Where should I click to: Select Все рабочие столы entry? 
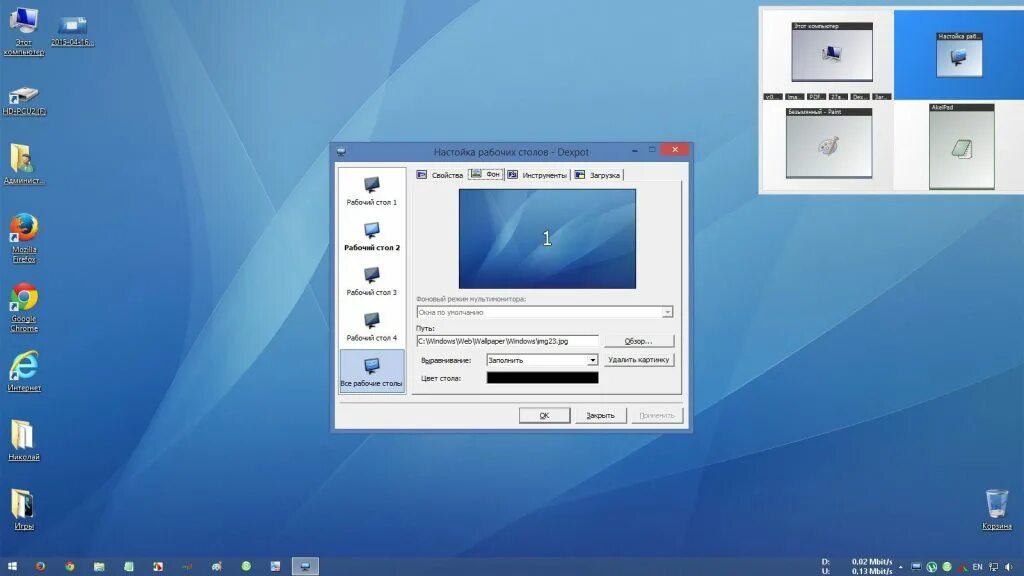tap(372, 372)
